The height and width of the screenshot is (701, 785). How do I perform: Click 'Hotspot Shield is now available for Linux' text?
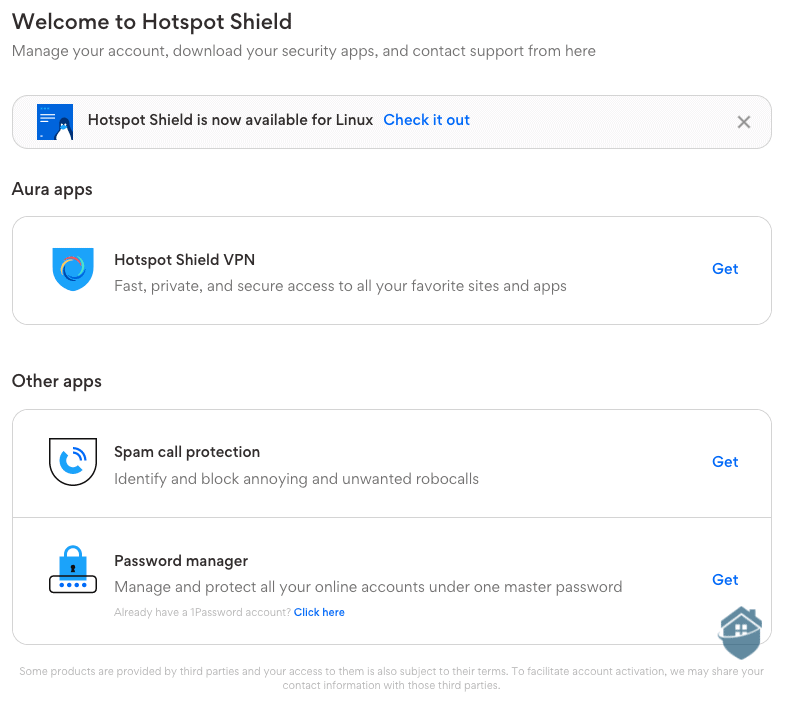tap(230, 120)
